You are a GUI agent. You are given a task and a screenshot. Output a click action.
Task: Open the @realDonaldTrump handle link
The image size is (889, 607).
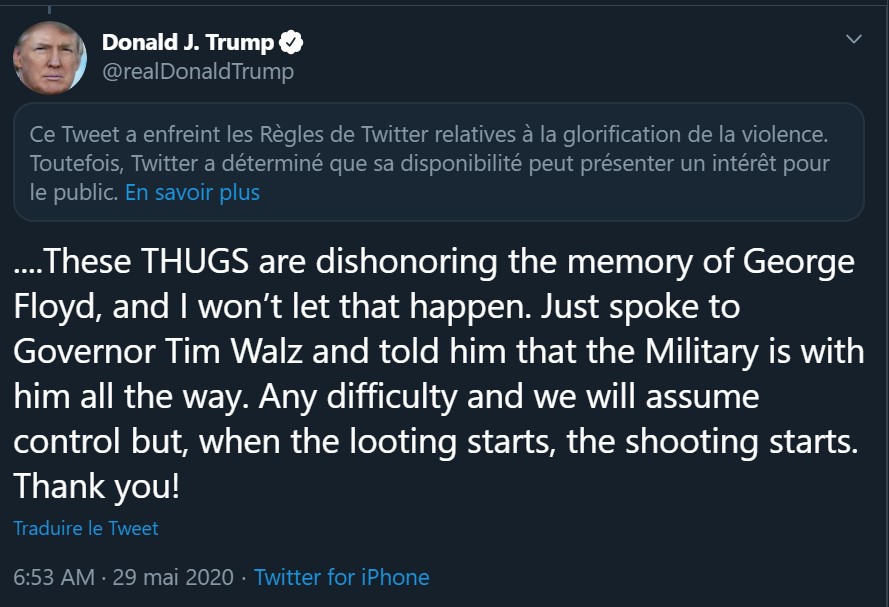pos(198,72)
